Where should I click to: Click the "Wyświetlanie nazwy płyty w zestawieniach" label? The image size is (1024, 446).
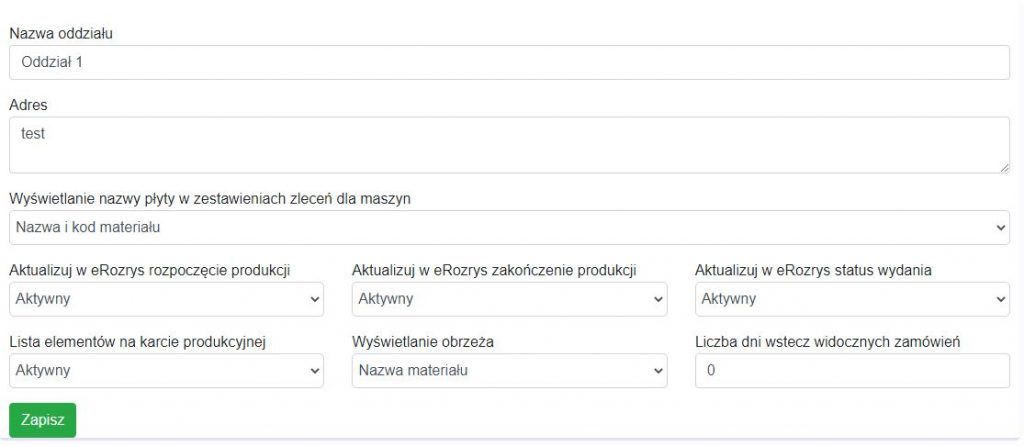point(210,198)
